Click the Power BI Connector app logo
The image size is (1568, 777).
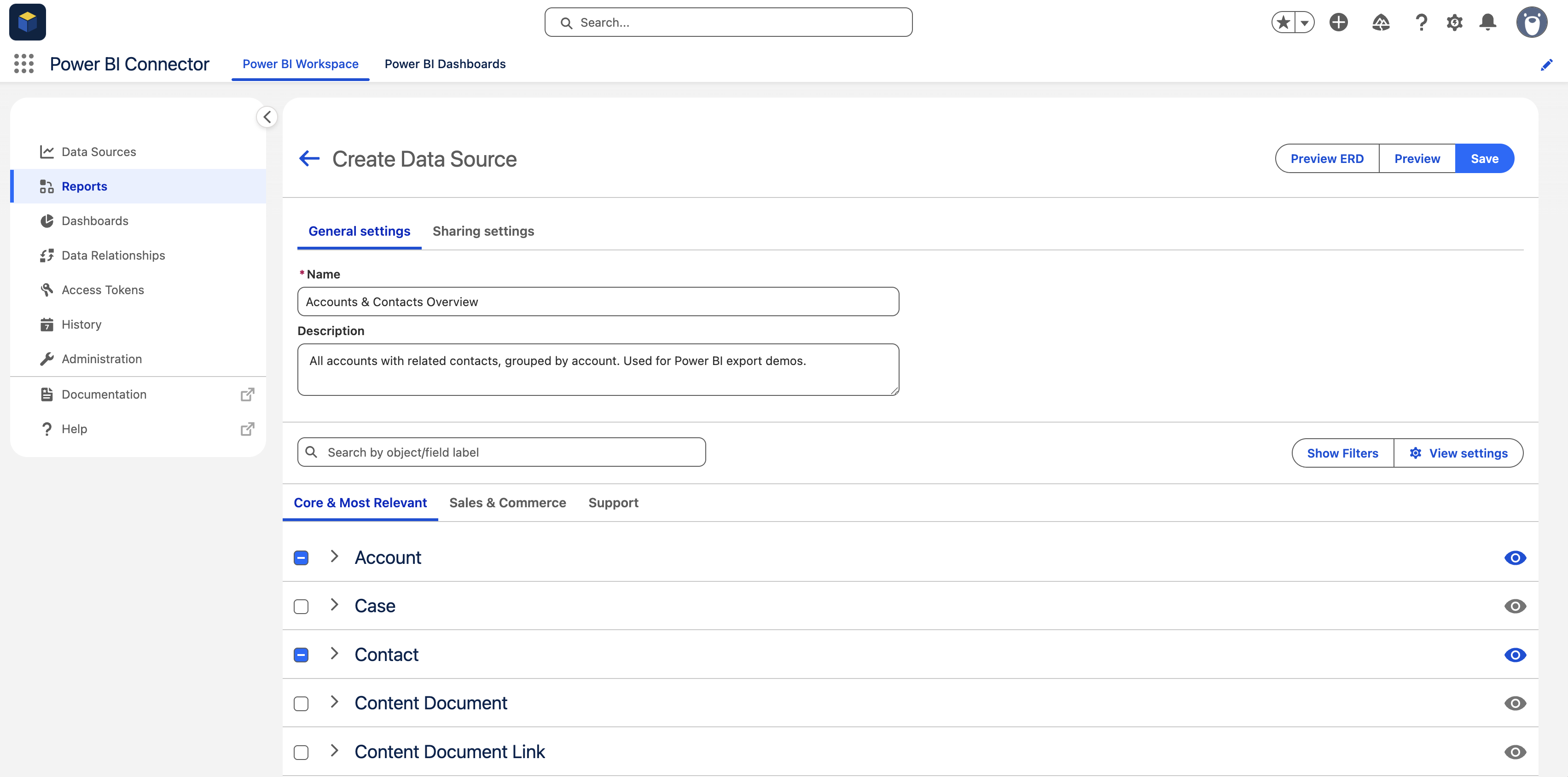[x=27, y=23]
